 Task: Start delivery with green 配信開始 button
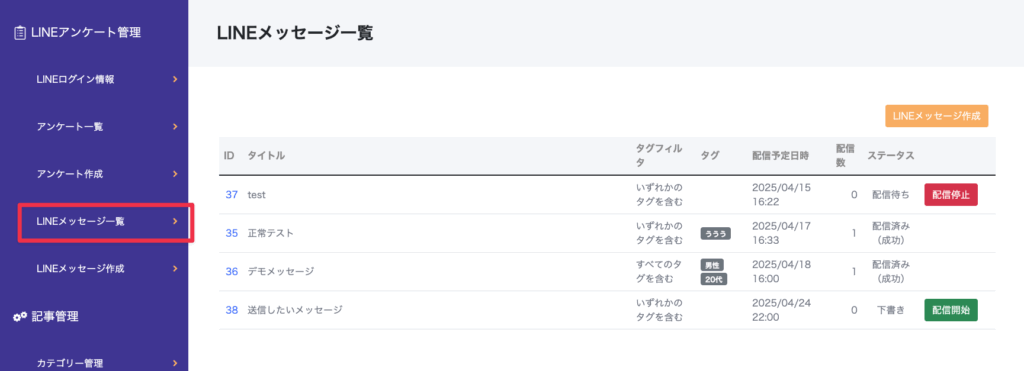tap(951, 310)
